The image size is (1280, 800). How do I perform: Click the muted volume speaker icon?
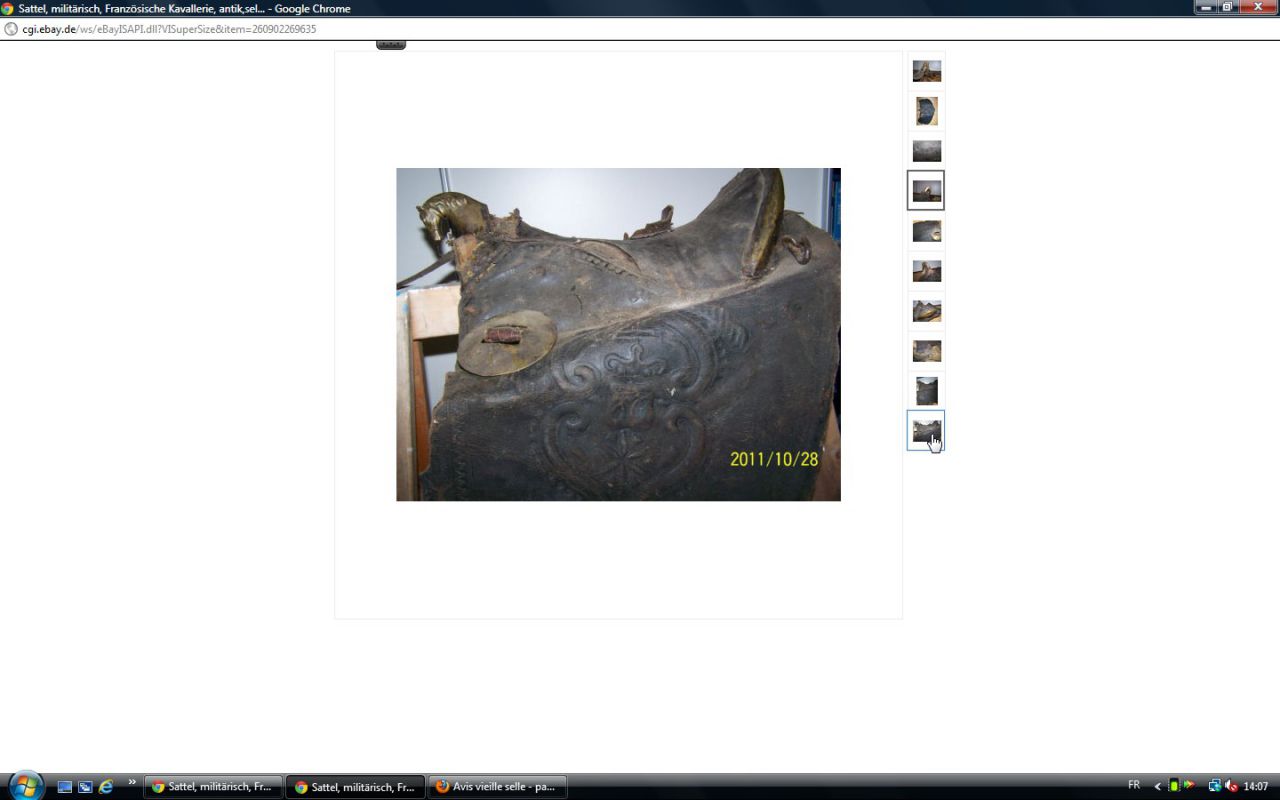(x=1231, y=786)
